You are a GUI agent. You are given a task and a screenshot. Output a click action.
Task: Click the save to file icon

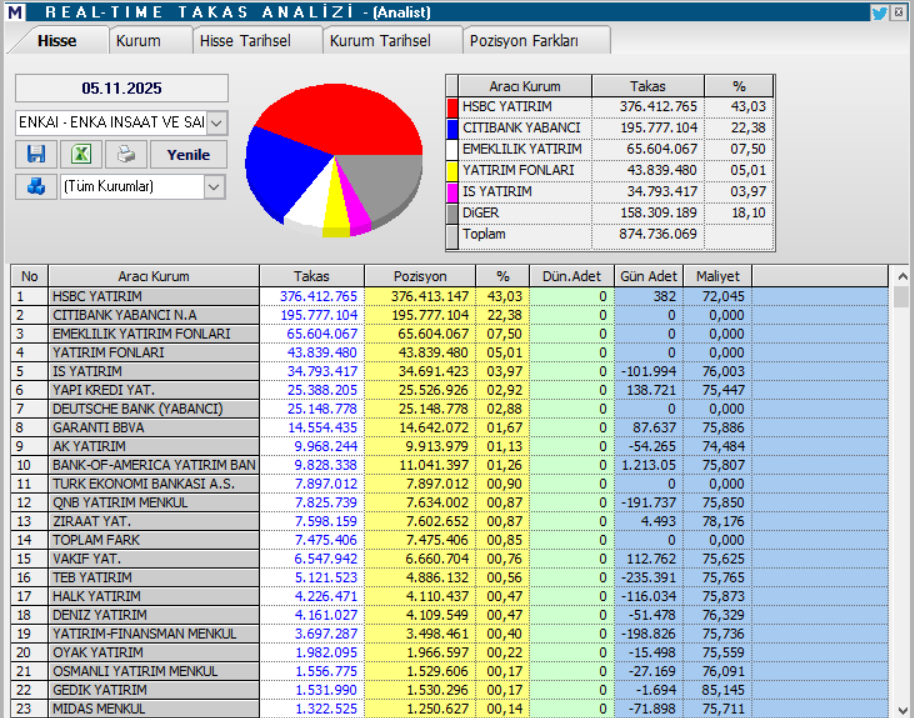(x=34, y=153)
